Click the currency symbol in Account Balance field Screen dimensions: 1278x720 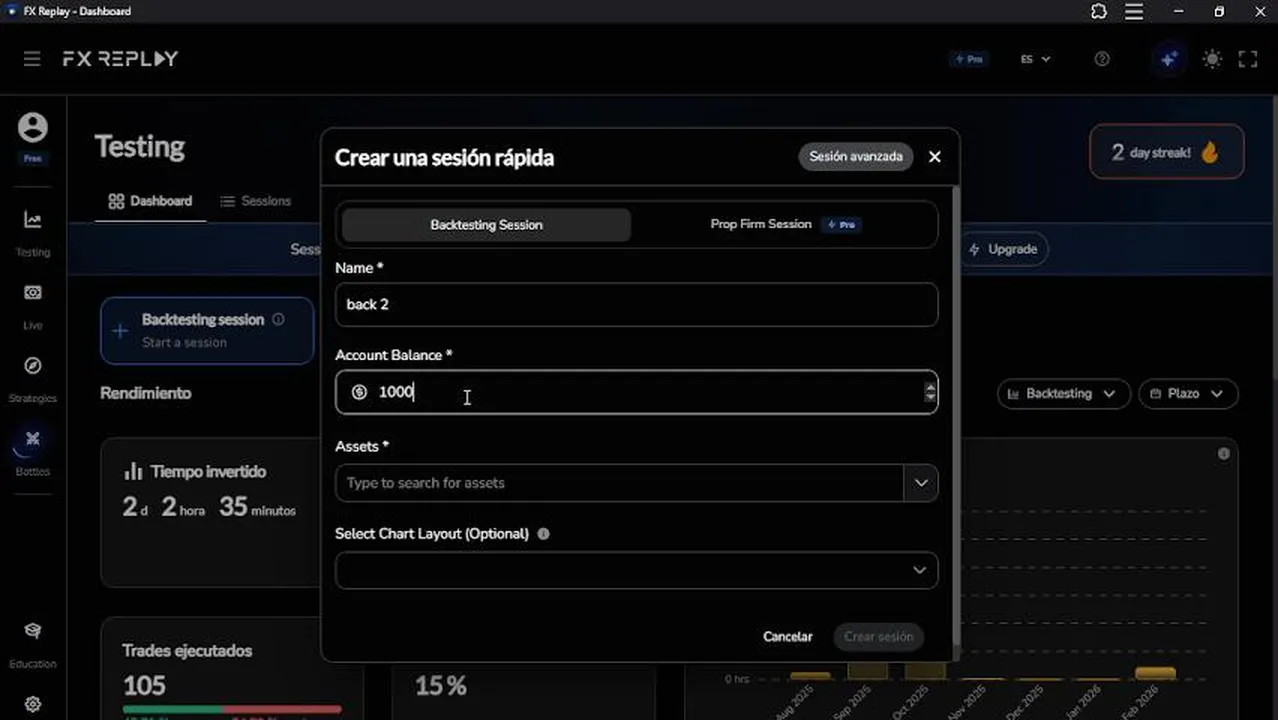coord(359,392)
